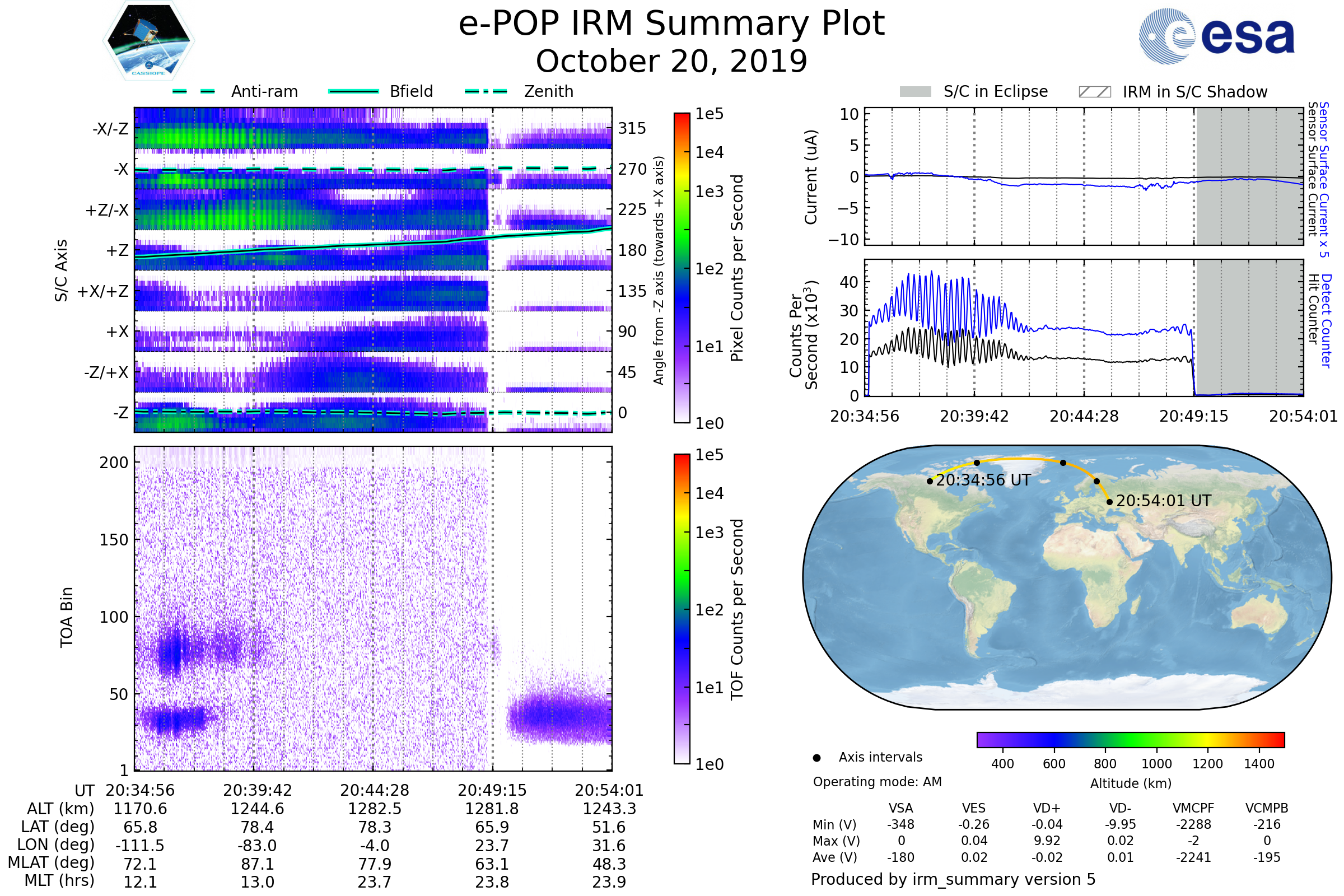Image resolution: width=1344 pixels, height=896 pixels.
Task: Click the Bfield solid line legend marker
Action: [x=353, y=91]
